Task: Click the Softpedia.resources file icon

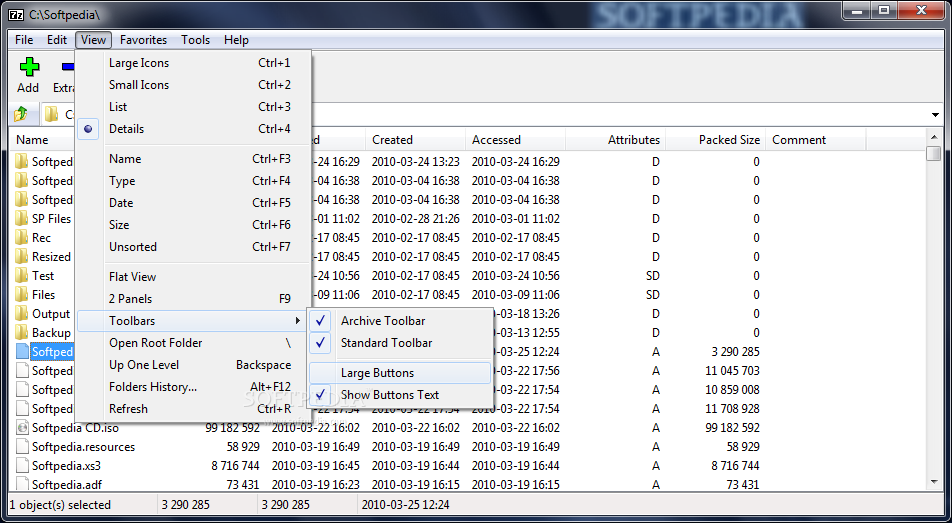Action: point(22,446)
